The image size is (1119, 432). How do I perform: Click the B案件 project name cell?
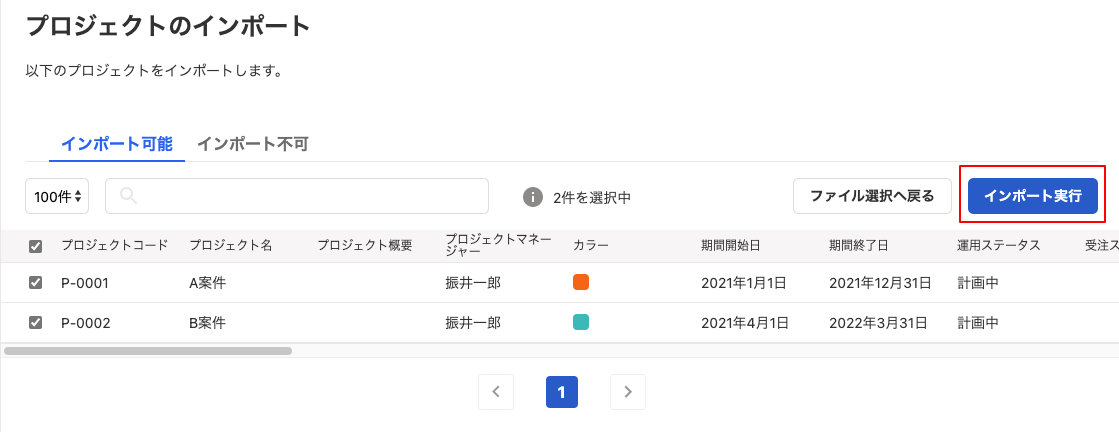[207, 323]
